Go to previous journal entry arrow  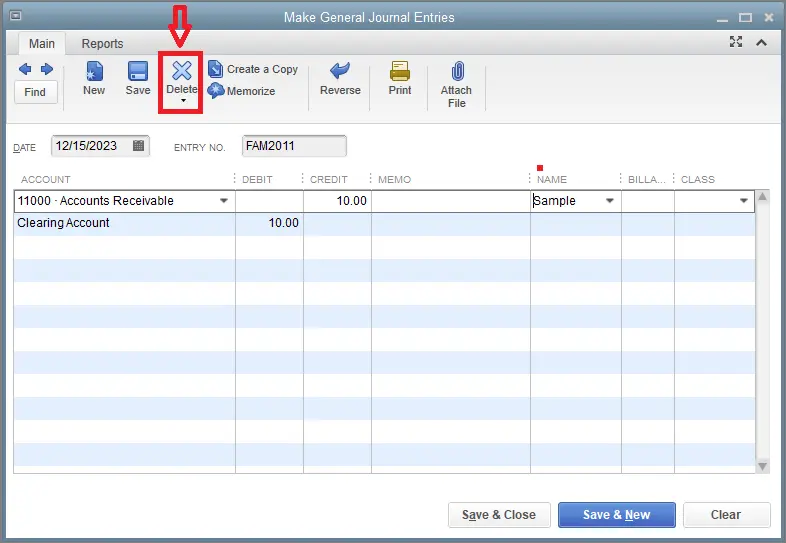click(25, 69)
